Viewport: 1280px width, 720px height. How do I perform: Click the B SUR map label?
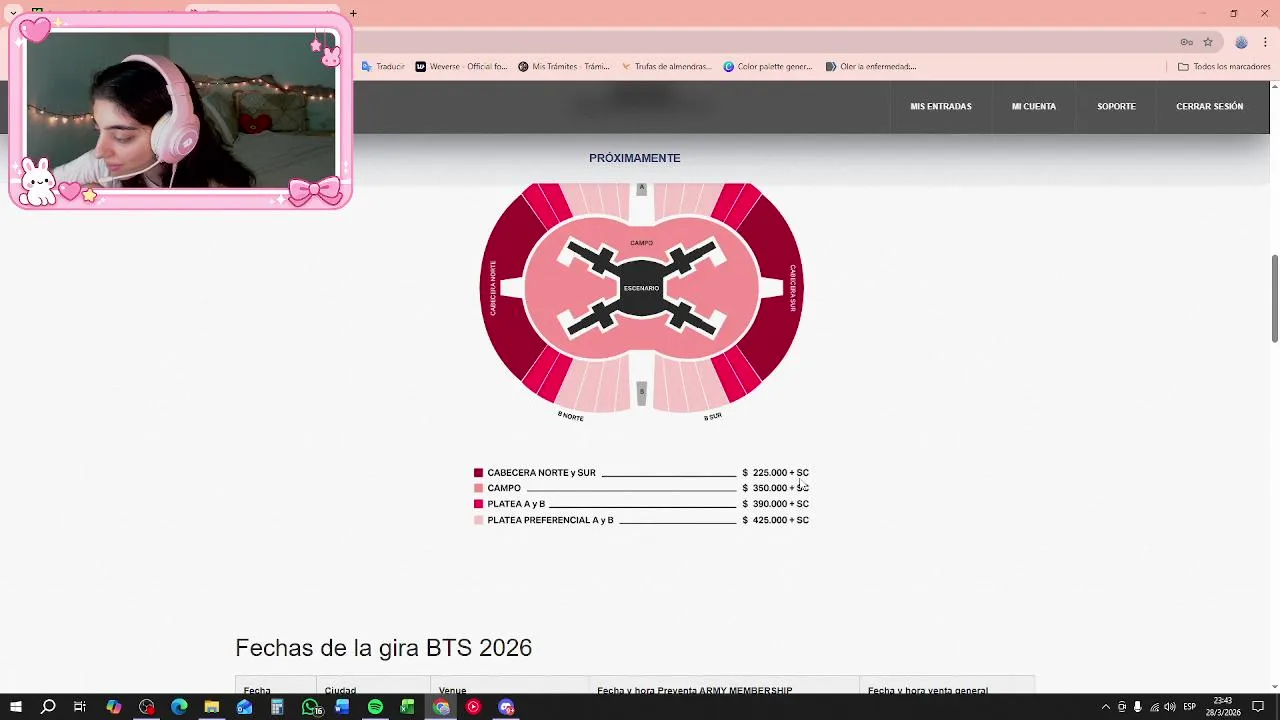tap(712, 416)
